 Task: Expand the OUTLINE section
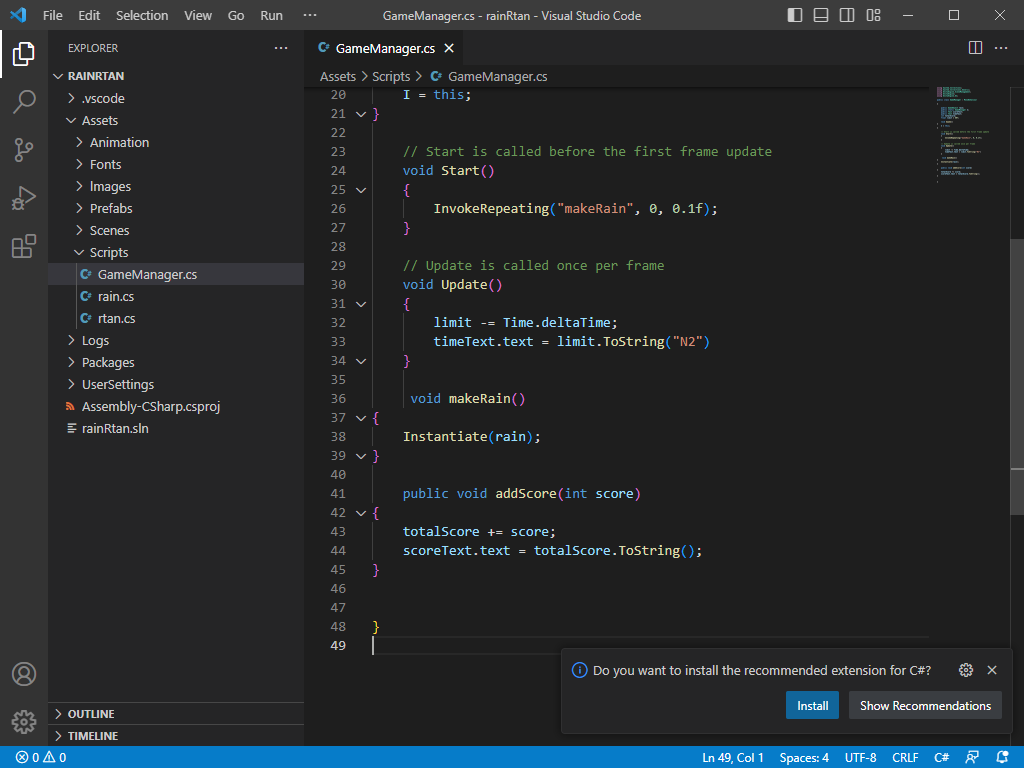click(x=58, y=714)
